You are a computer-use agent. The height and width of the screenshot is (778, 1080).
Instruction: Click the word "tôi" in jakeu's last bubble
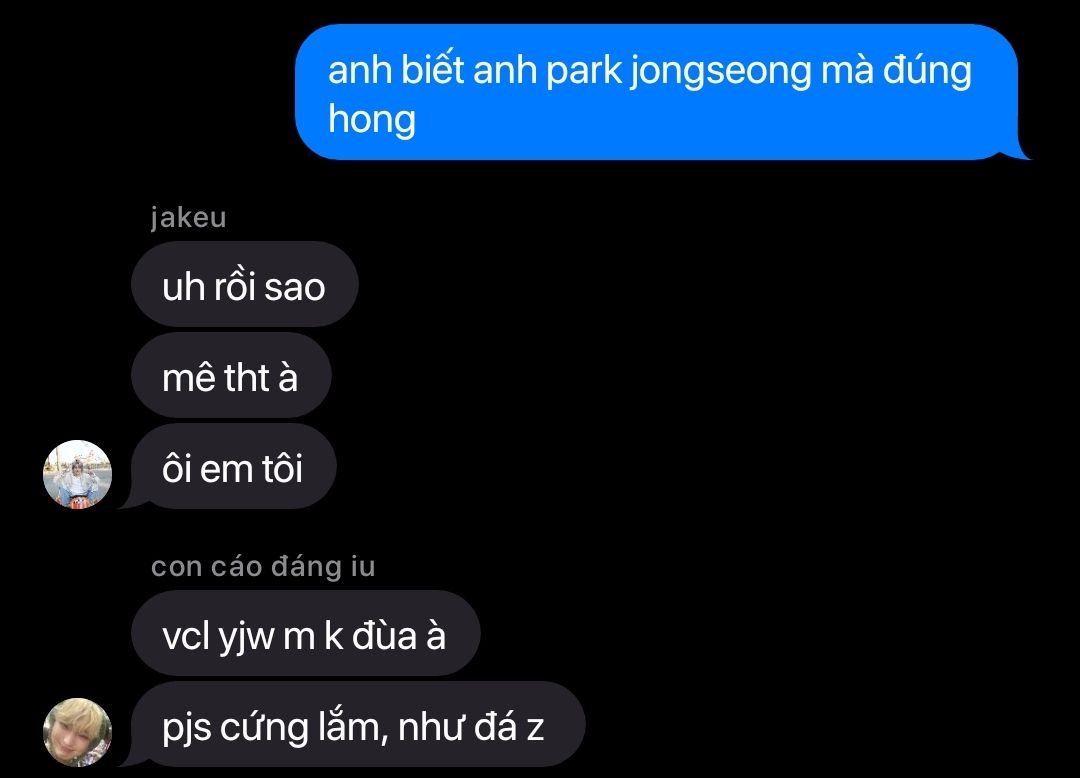(282, 468)
